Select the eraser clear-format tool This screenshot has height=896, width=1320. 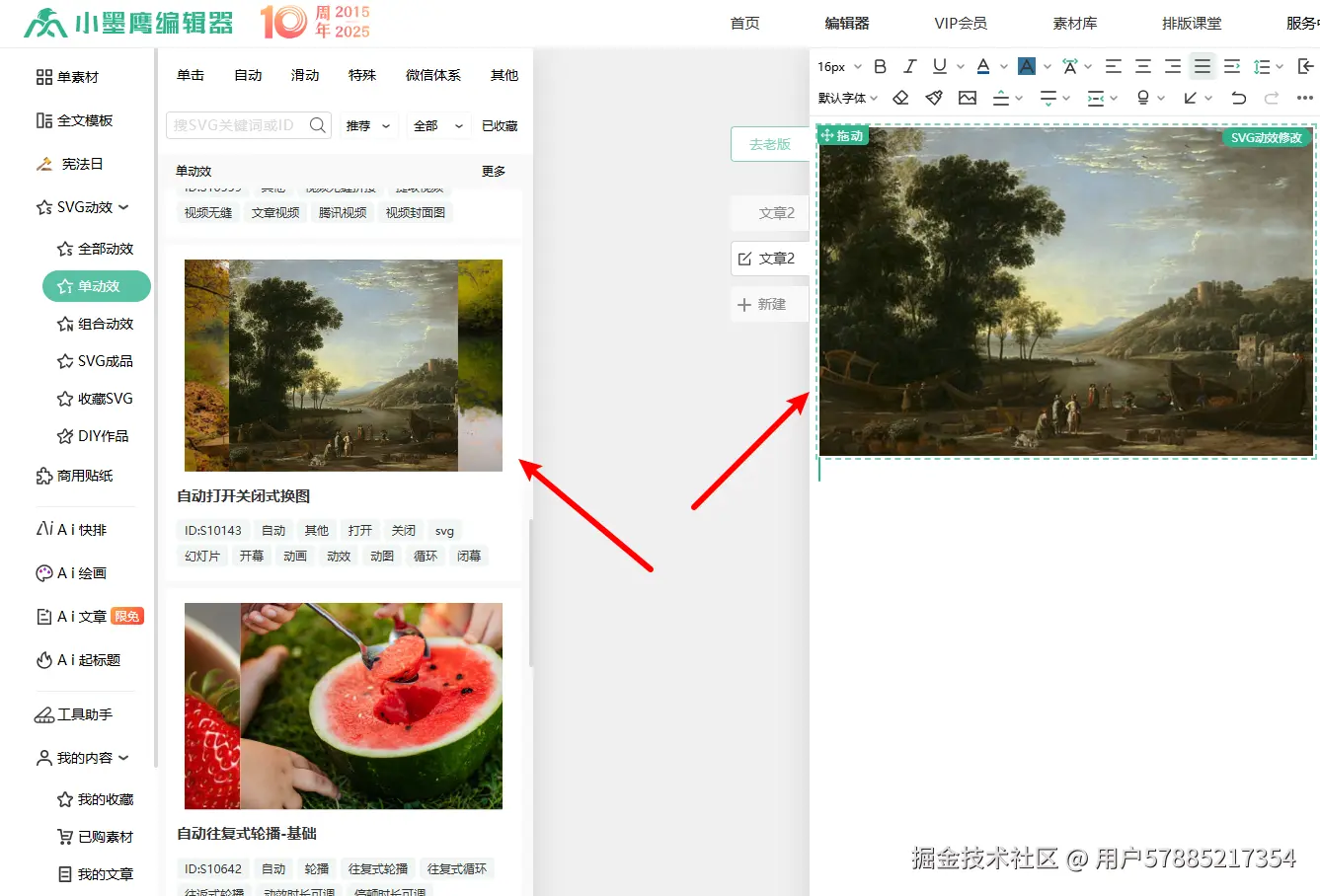(x=900, y=98)
